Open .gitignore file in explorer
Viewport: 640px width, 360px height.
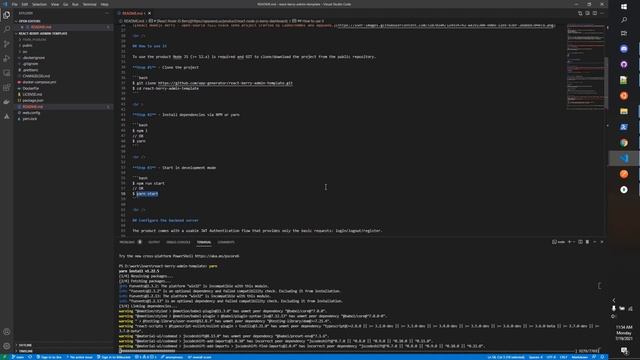tap(30, 64)
